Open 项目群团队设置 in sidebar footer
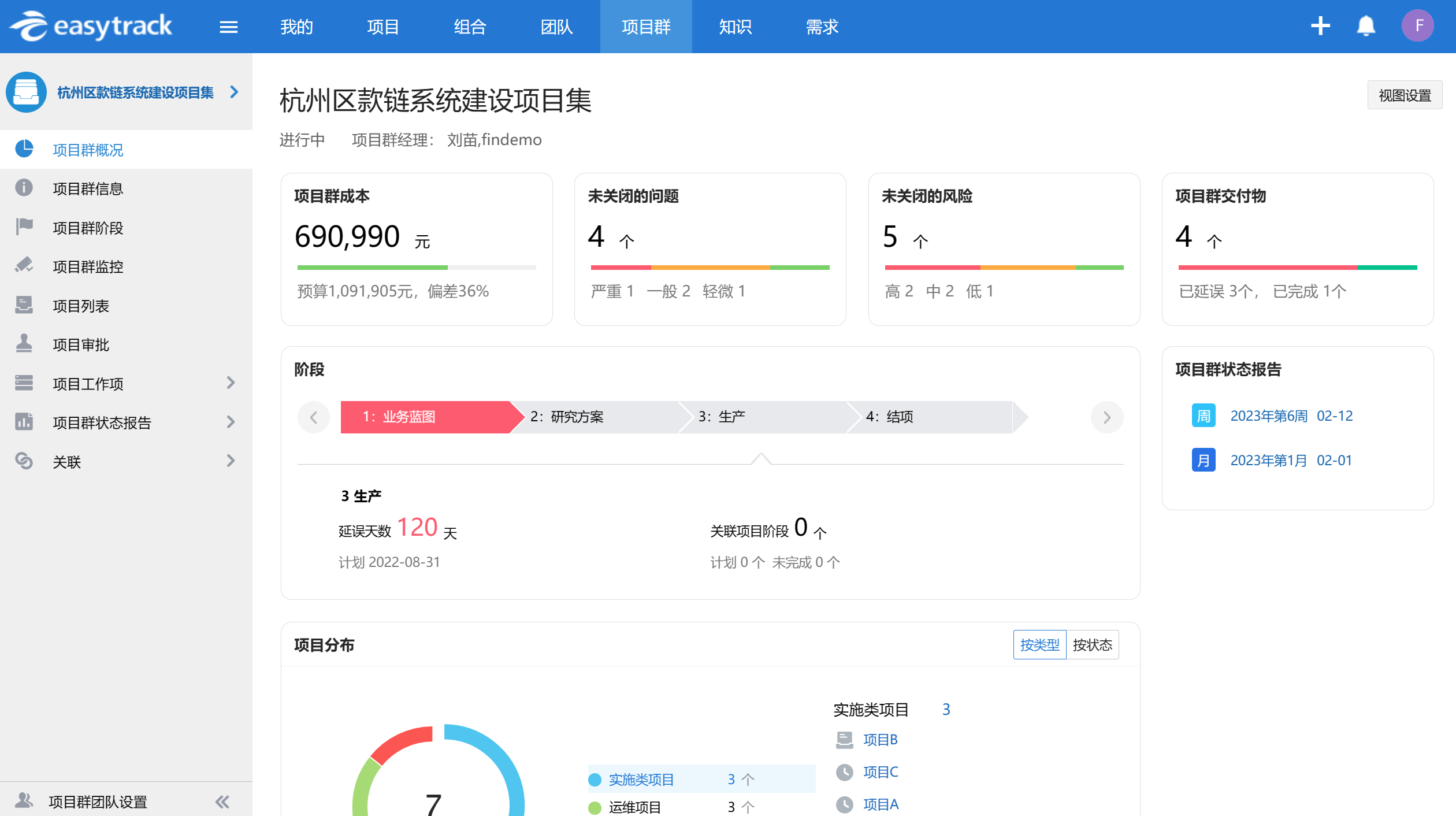 pyautogui.click(x=98, y=802)
